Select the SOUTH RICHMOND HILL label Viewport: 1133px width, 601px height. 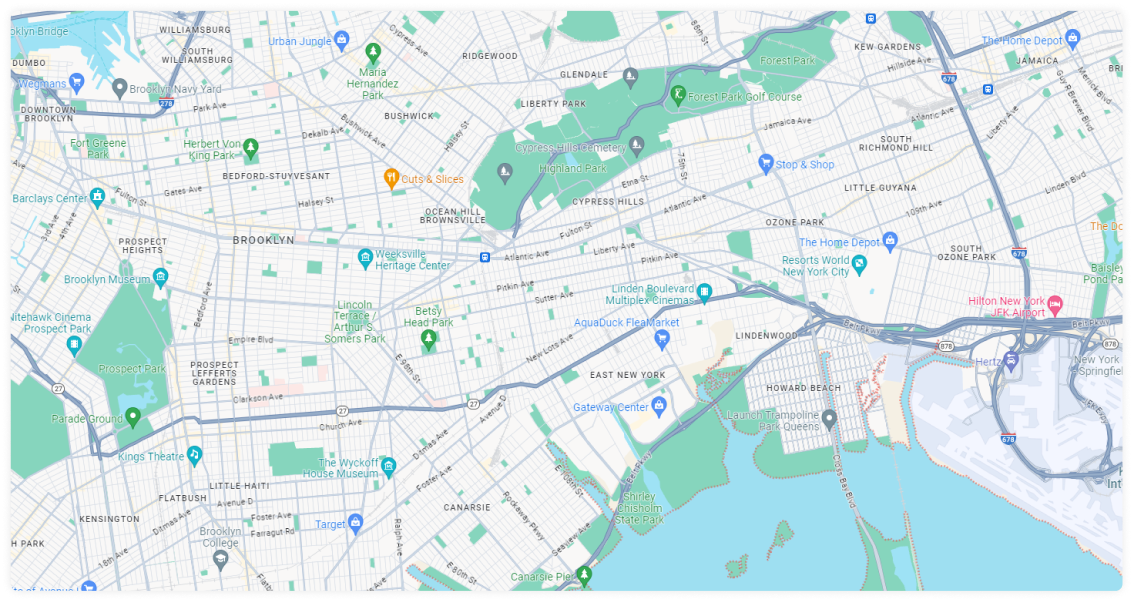(x=896, y=143)
